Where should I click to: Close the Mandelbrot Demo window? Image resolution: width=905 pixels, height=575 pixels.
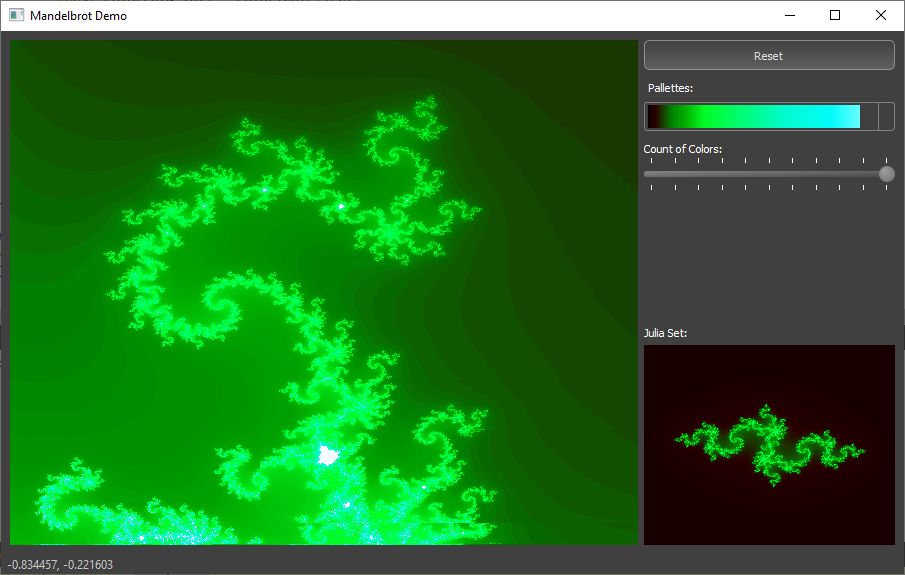point(880,16)
